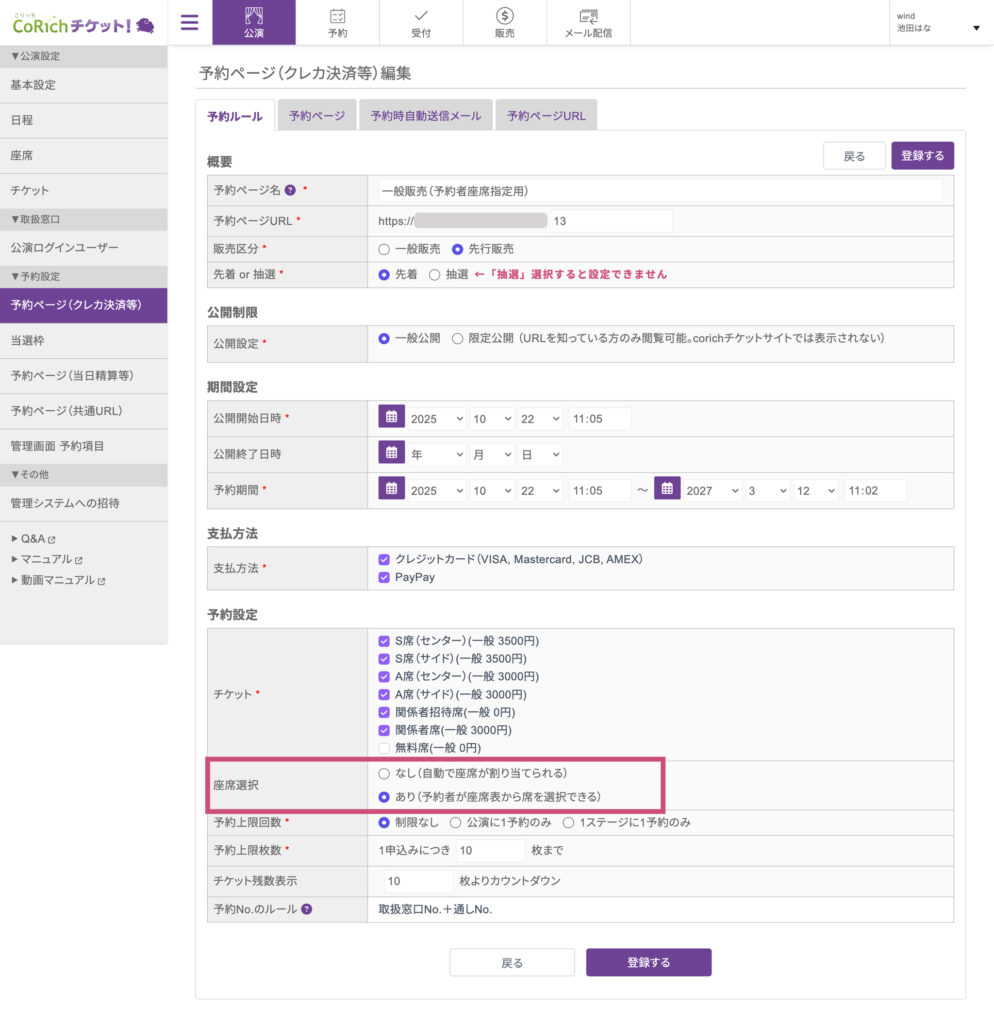The image size is (994, 1024).
Task: Open 販売 dollar icon in top navigation
Action: coord(505,22)
